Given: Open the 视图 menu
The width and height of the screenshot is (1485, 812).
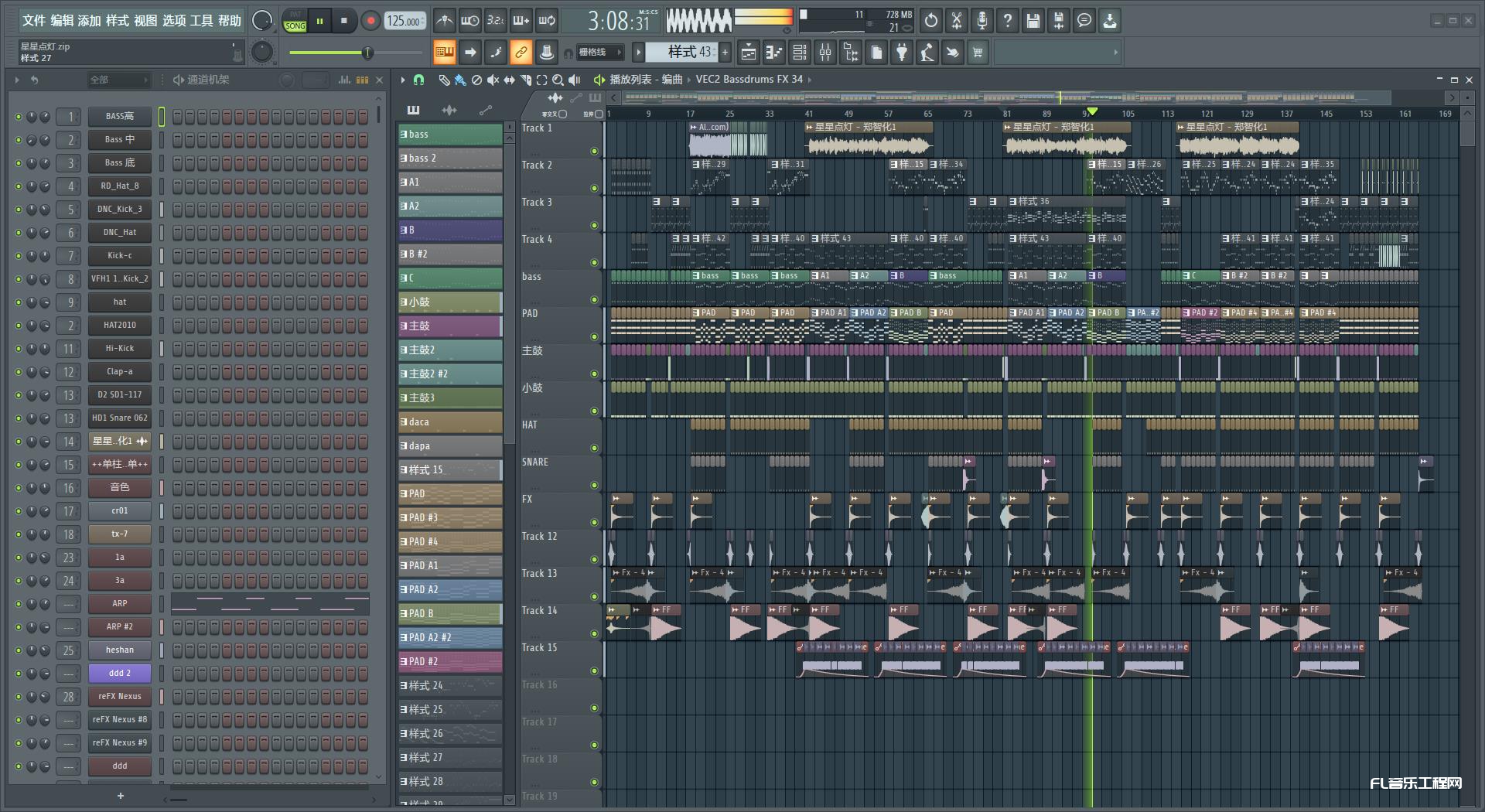Looking at the screenshot, I should 145,21.
